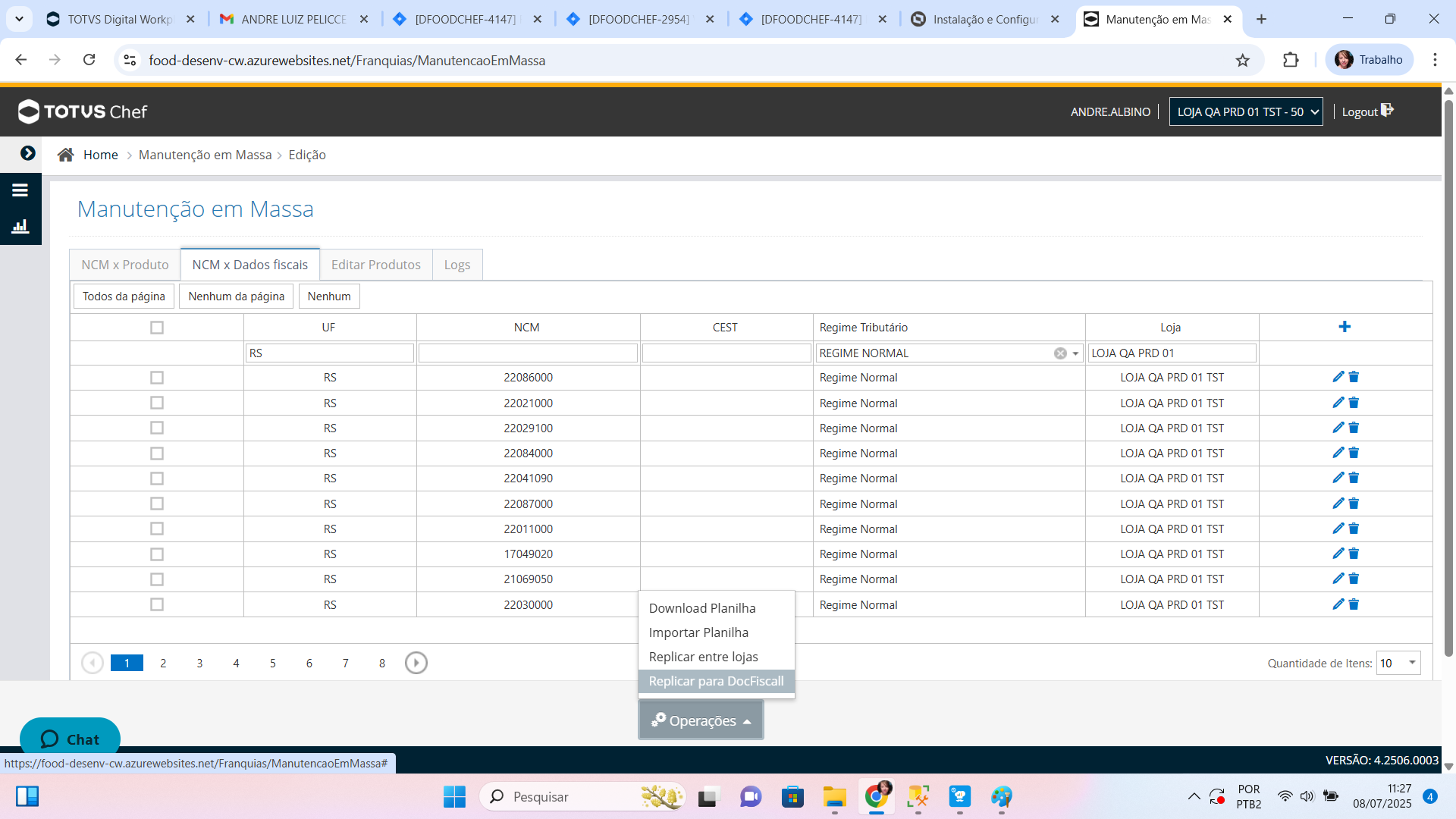This screenshot has width=1456, height=819.
Task: Click the blue plus add-row icon
Action: pos(1345,327)
